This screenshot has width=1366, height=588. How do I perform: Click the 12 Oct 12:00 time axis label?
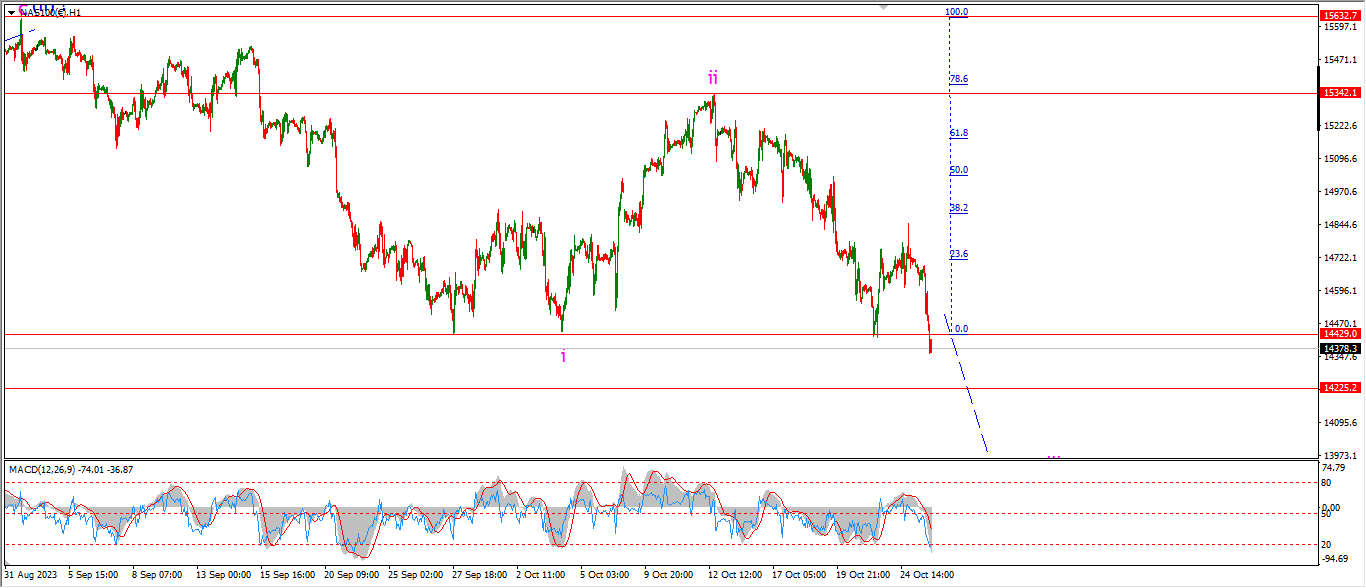(x=735, y=575)
